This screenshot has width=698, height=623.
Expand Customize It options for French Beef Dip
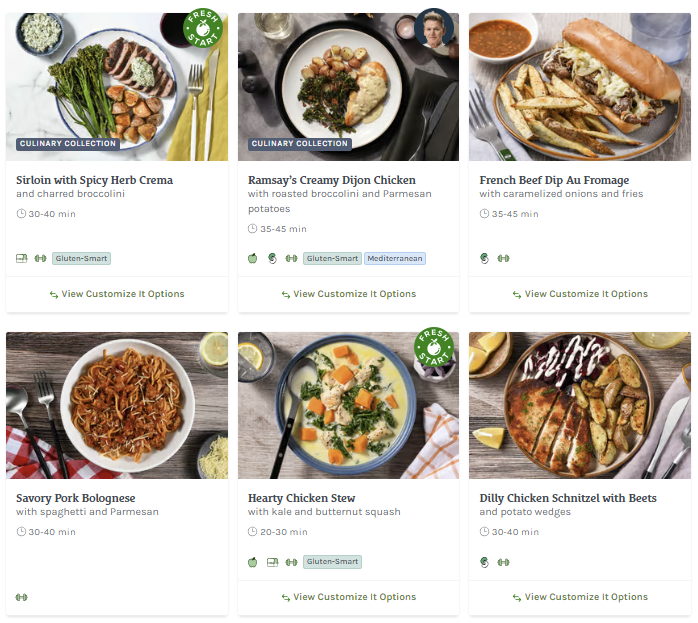[x=580, y=294]
